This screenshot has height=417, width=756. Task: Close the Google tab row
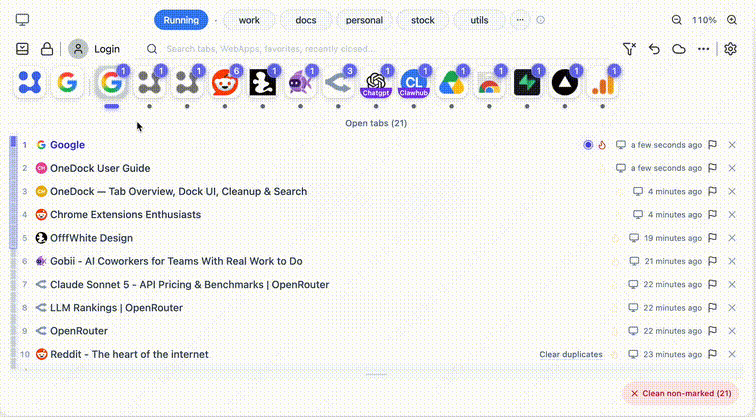732,145
